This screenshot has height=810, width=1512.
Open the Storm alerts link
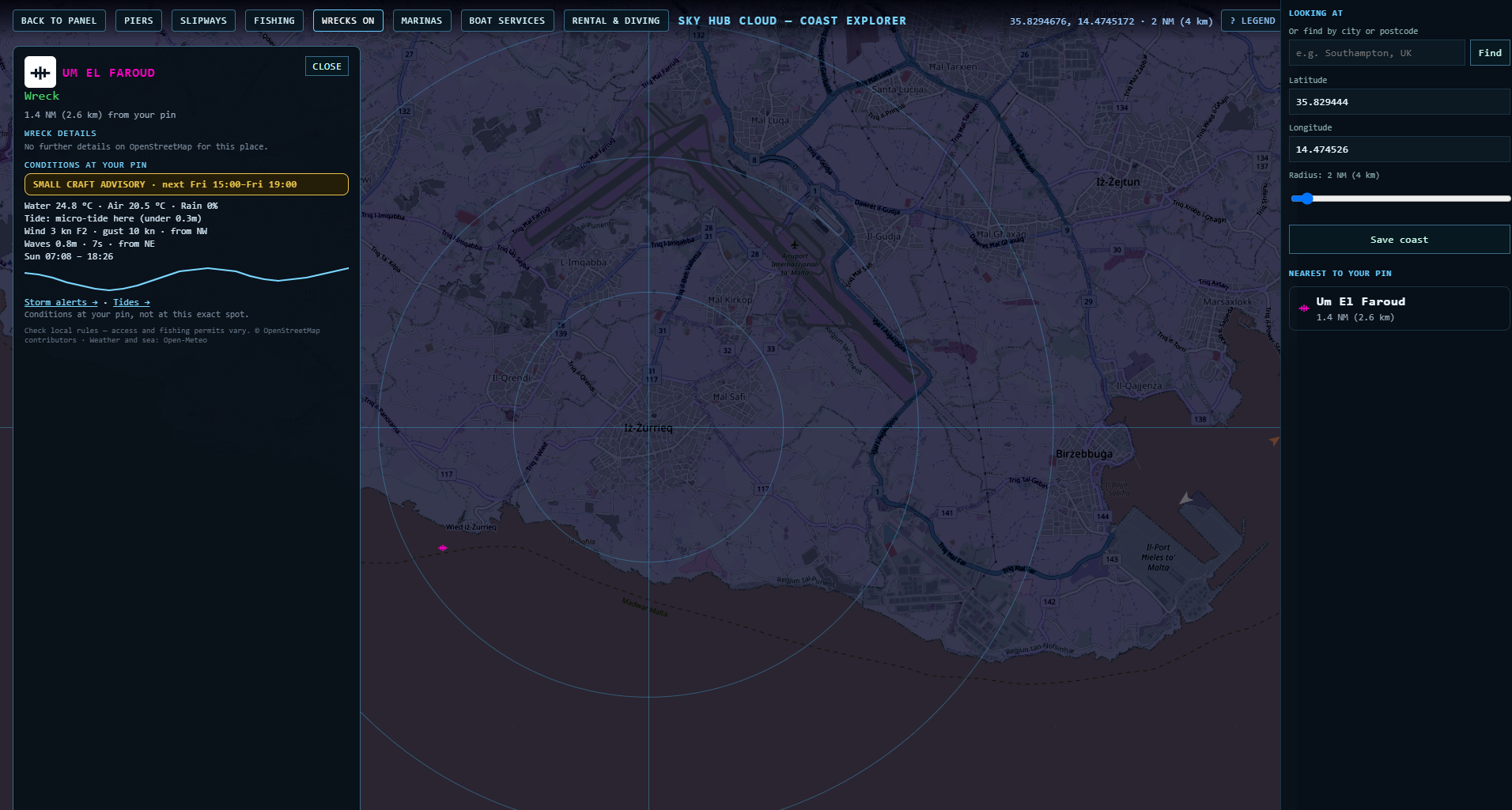pos(61,302)
